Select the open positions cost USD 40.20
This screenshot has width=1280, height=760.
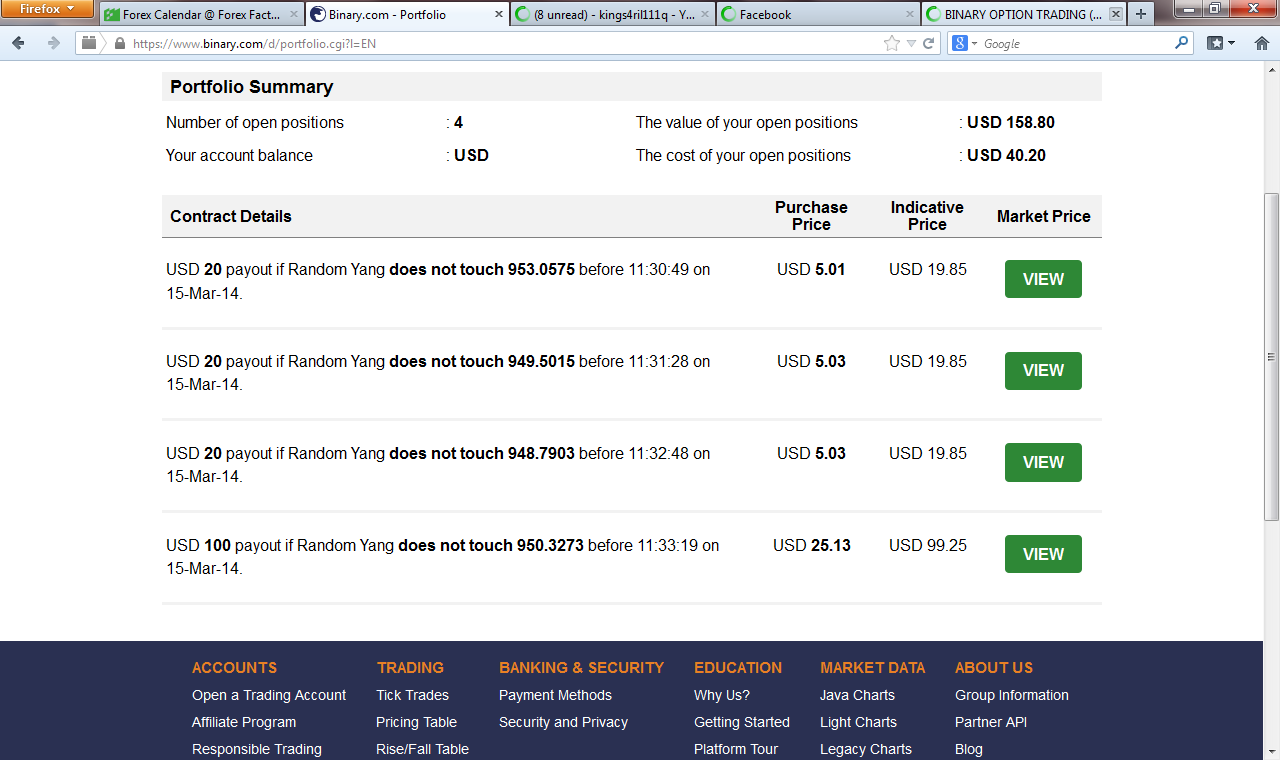point(1006,156)
